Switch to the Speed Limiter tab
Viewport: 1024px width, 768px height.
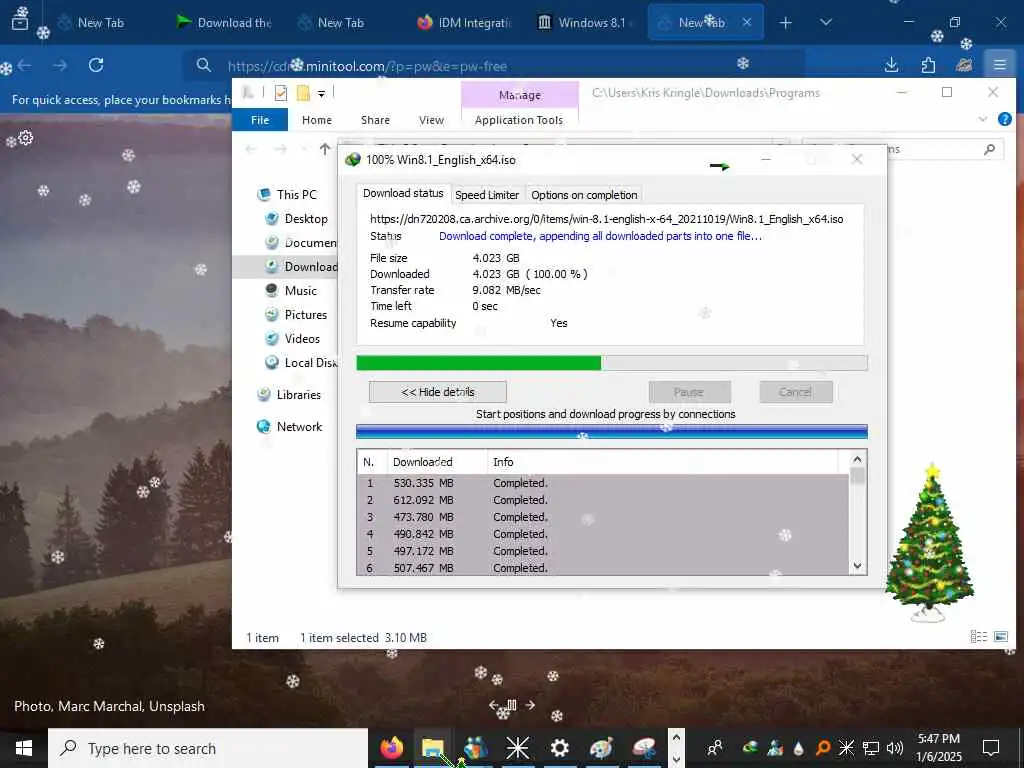pos(487,195)
